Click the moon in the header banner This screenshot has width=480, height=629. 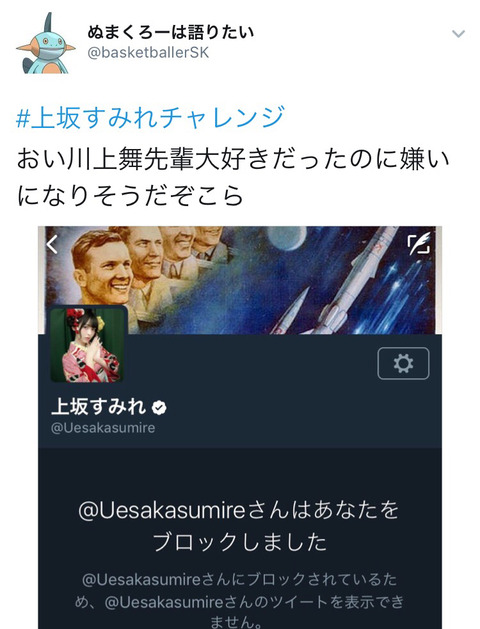click(286, 237)
